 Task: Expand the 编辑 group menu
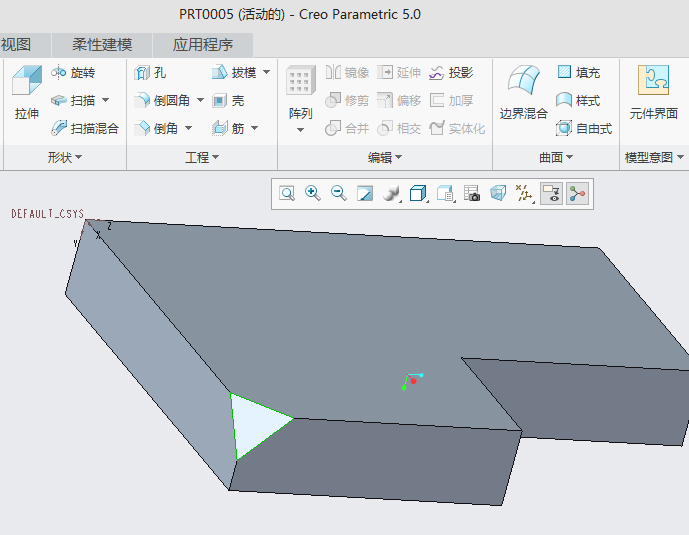385,157
